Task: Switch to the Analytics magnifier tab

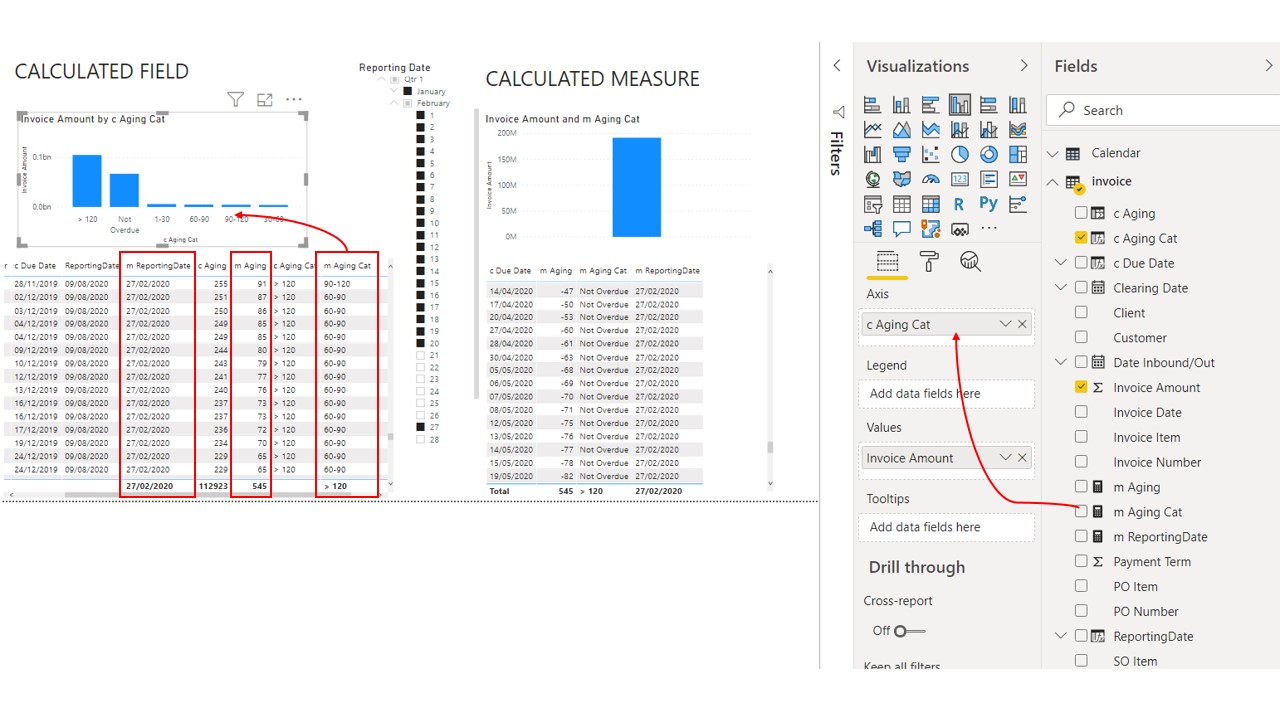Action: 970,262
